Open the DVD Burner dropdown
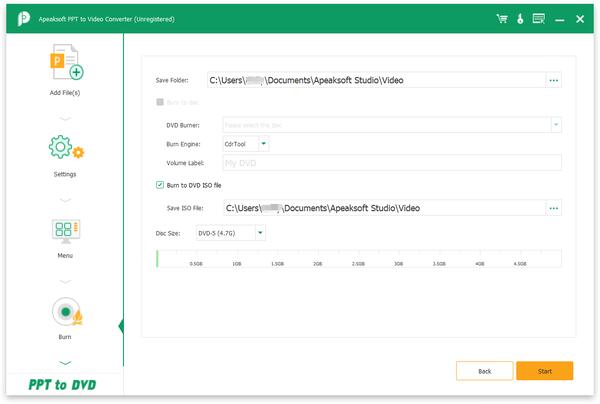The image size is (600, 404). pyautogui.click(x=556, y=125)
